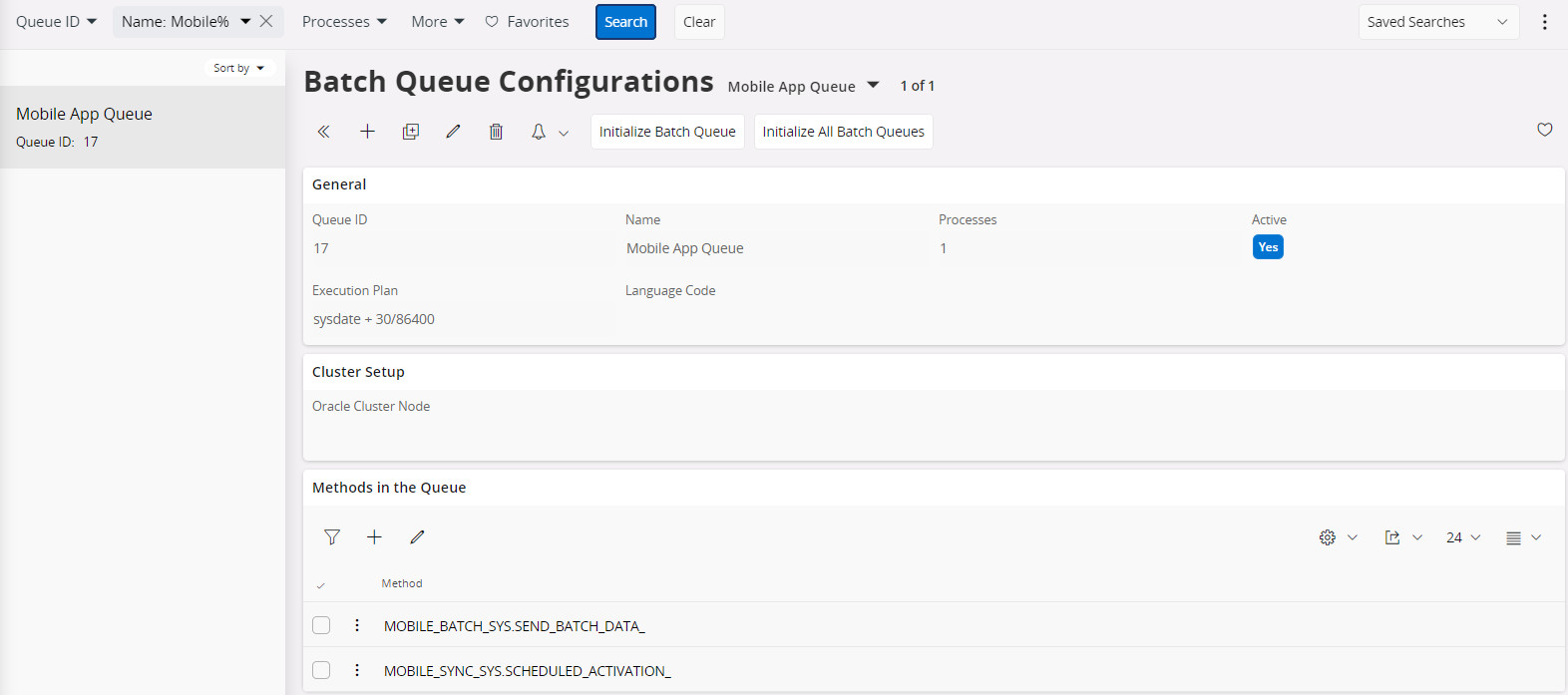Click the duplicate record icon

[410, 132]
